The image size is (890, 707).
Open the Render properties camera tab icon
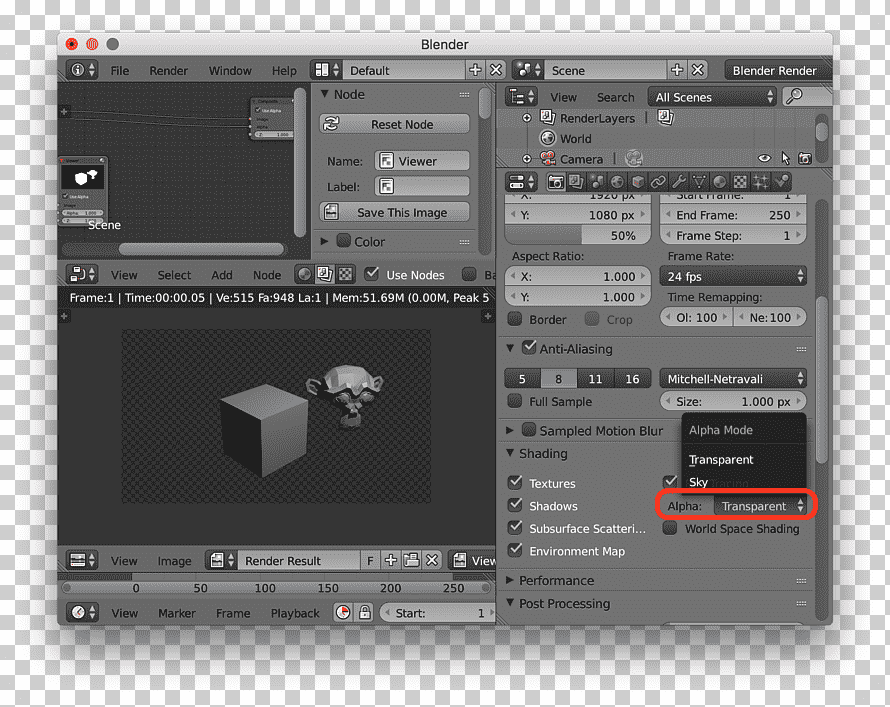[x=555, y=182]
